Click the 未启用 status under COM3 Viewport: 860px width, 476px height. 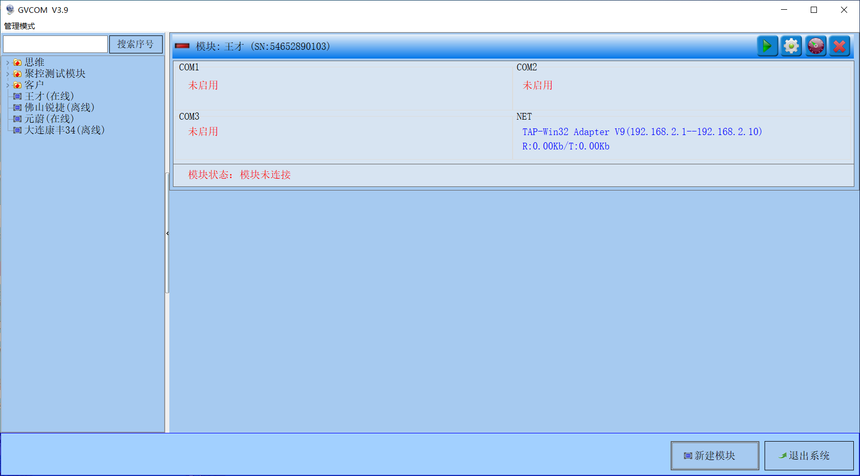coord(203,132)
